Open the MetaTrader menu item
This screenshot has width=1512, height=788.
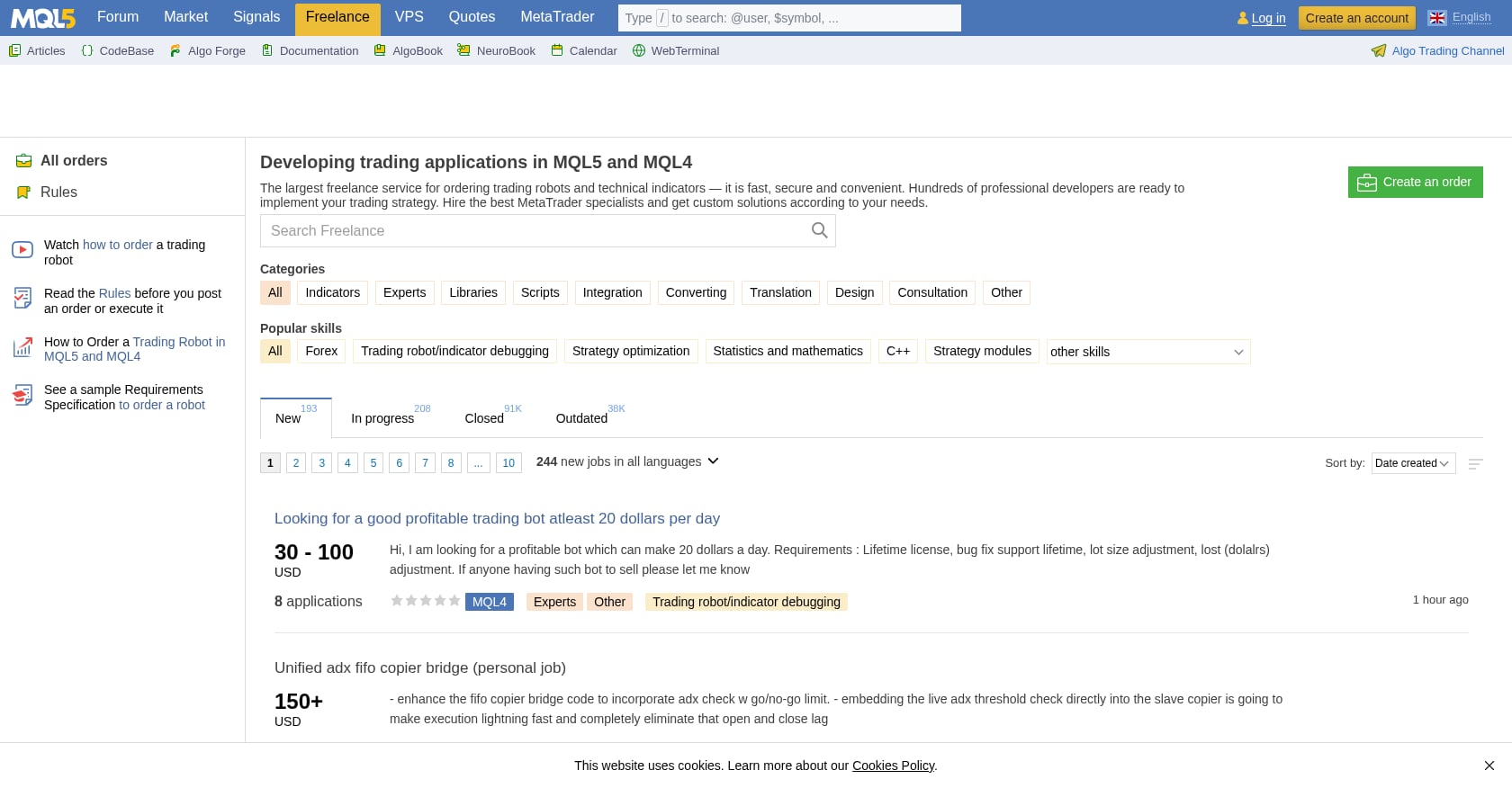[x=557, y=17]
